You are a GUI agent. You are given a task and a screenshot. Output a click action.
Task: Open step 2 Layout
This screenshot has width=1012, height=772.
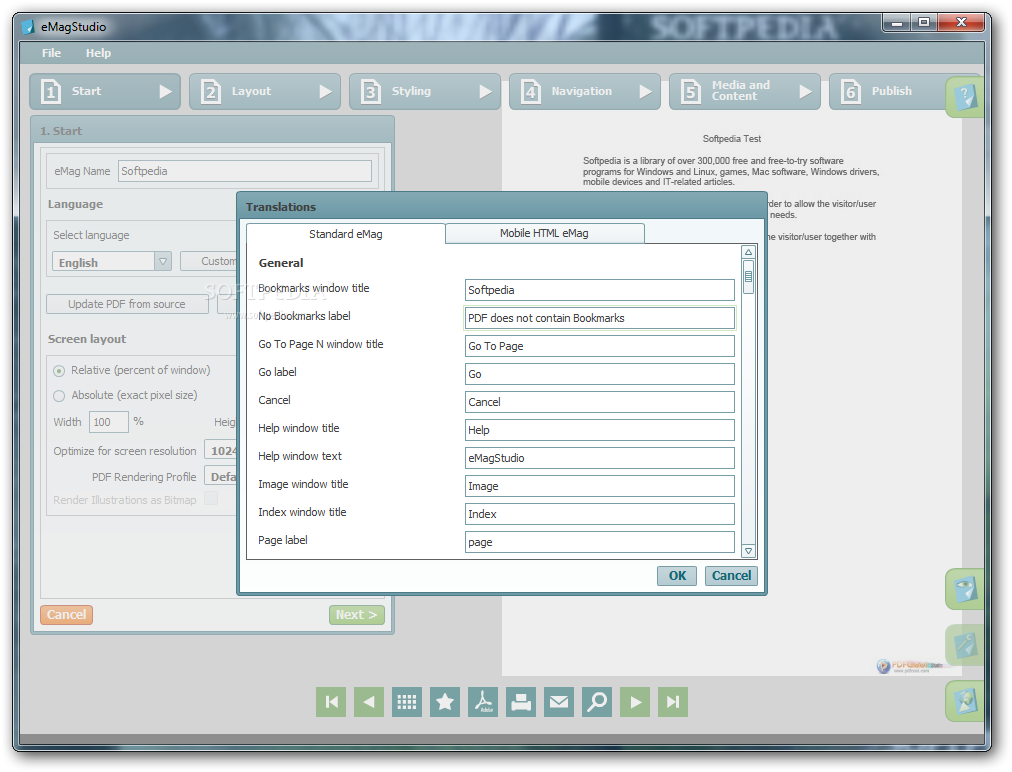[x=265, y=92]
